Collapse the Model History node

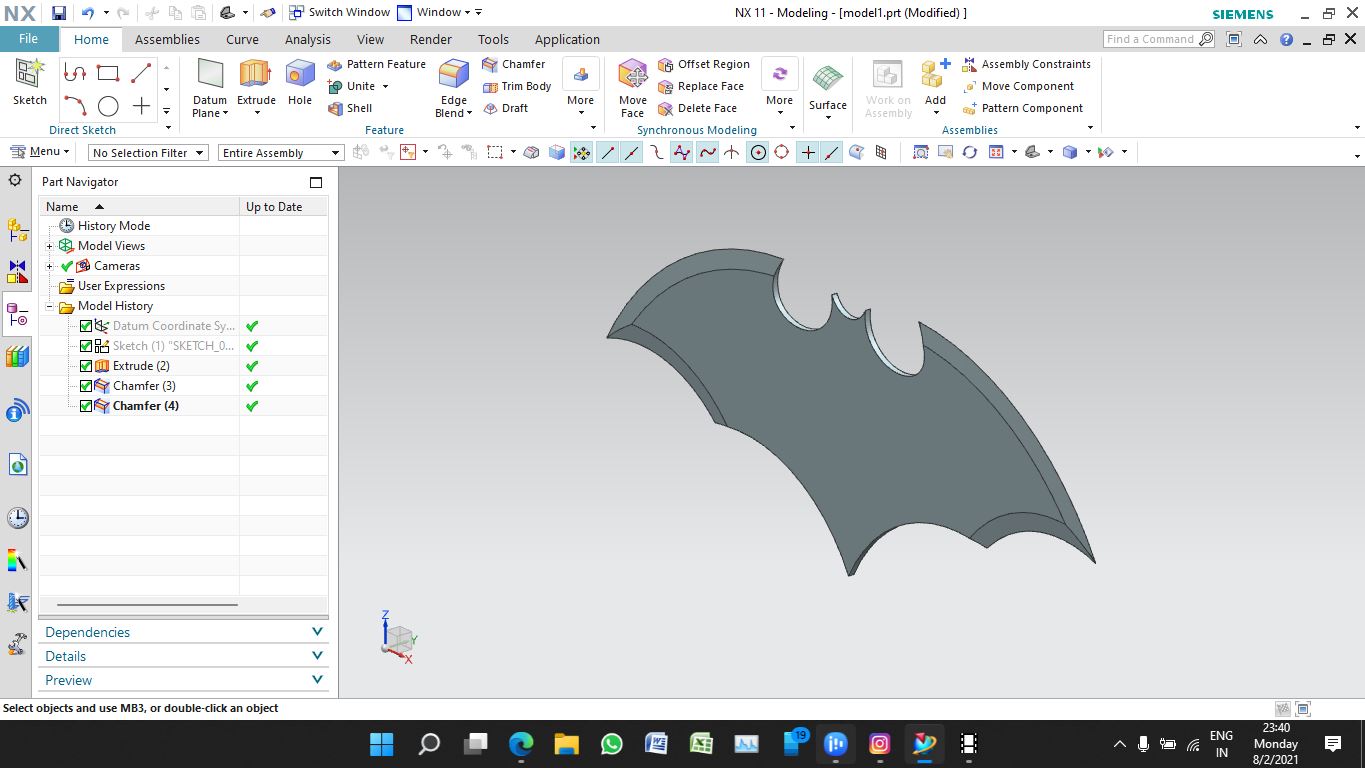pyautogui.click(x=49, y=306)
